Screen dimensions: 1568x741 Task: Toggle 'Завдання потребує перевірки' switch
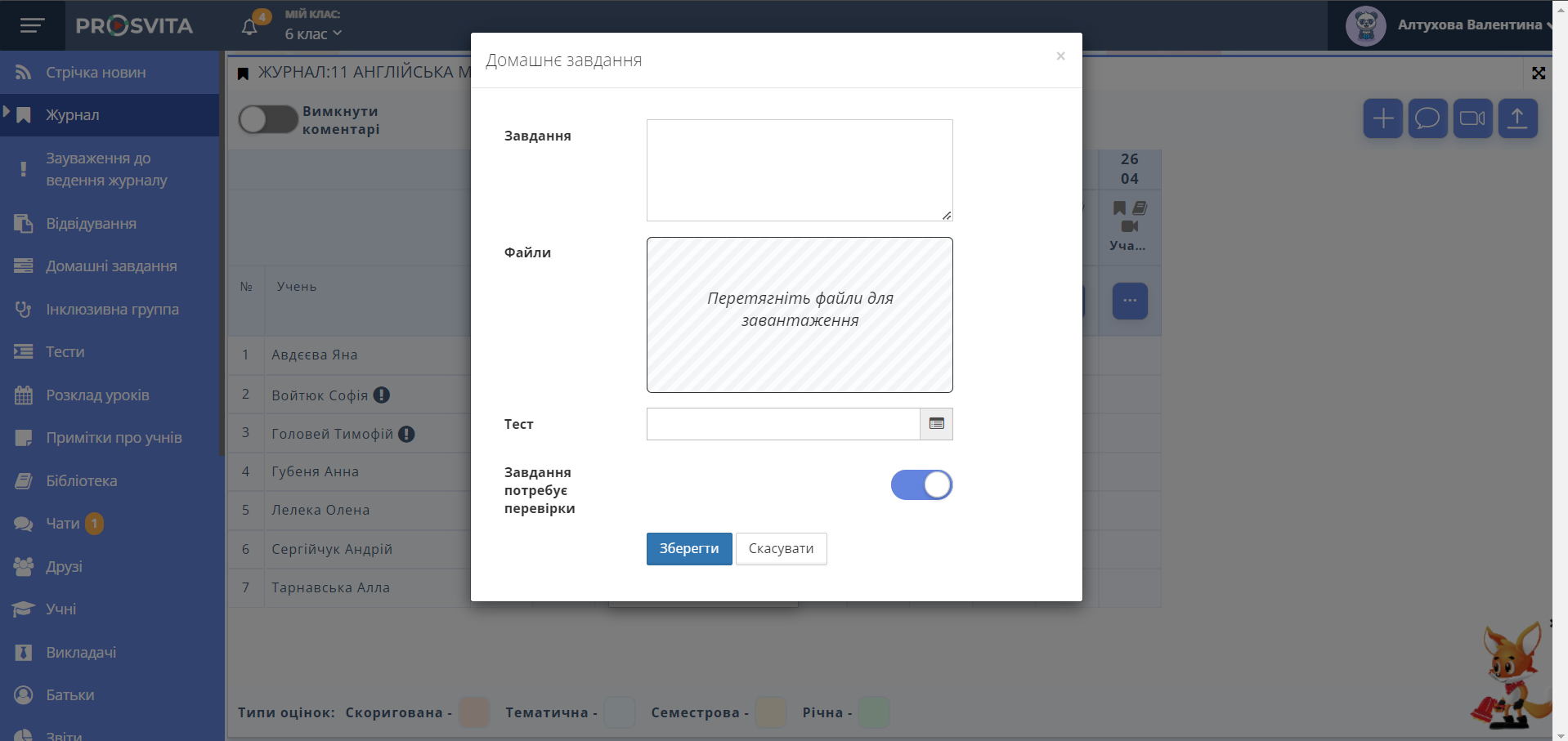coord(921,485)
